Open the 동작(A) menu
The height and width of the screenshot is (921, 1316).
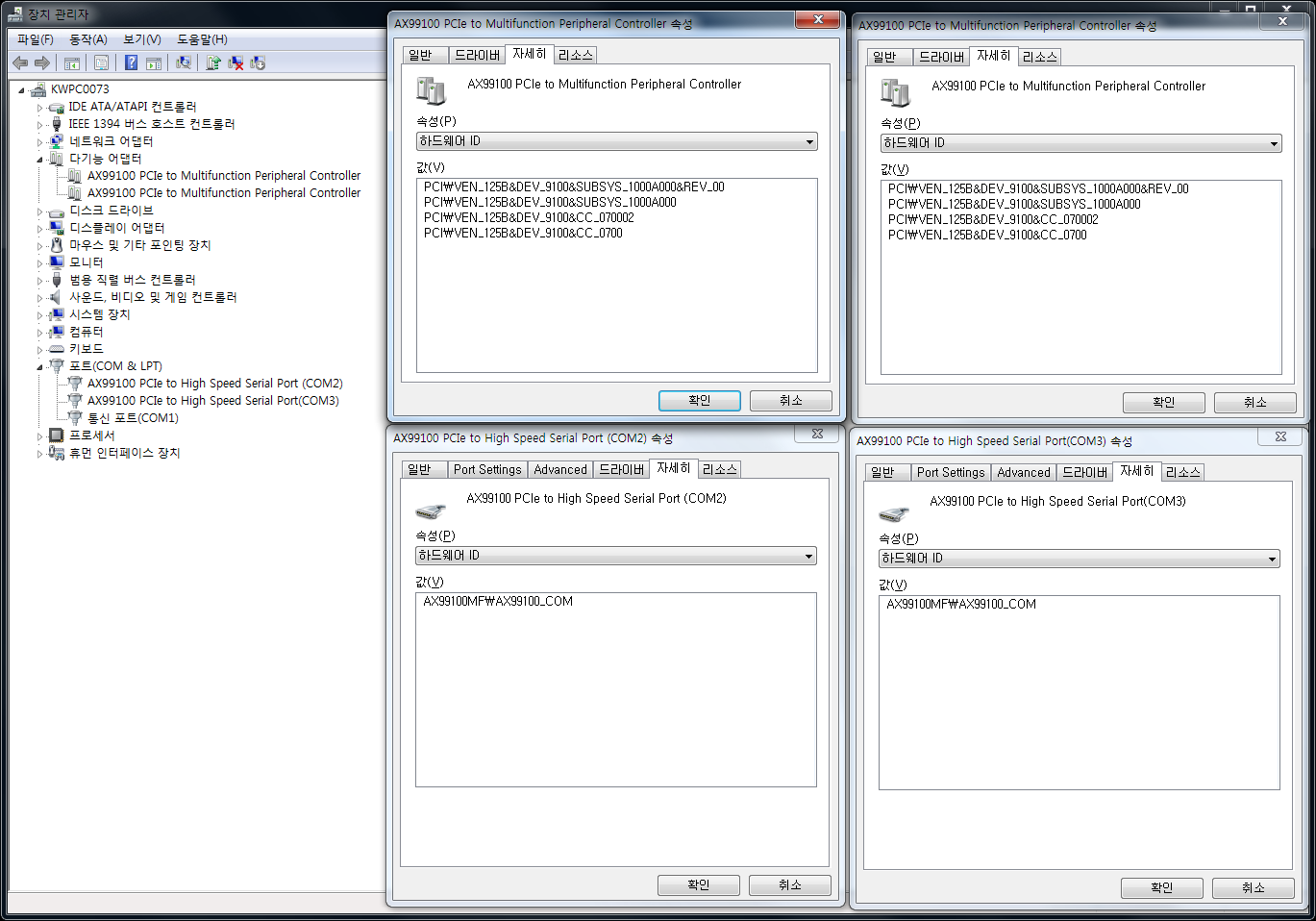point(88,39)
